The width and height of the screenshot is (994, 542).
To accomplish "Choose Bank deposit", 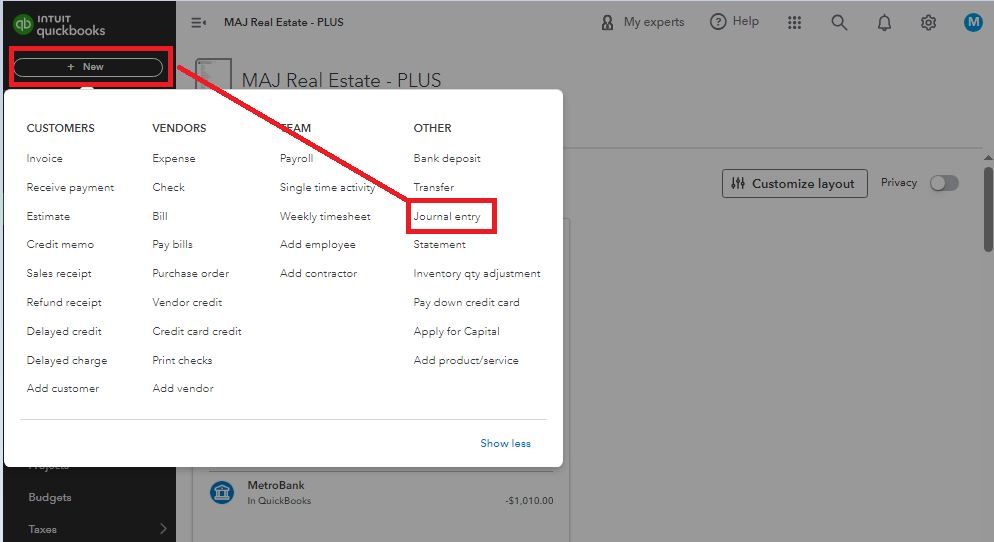I will click(447, 158).
